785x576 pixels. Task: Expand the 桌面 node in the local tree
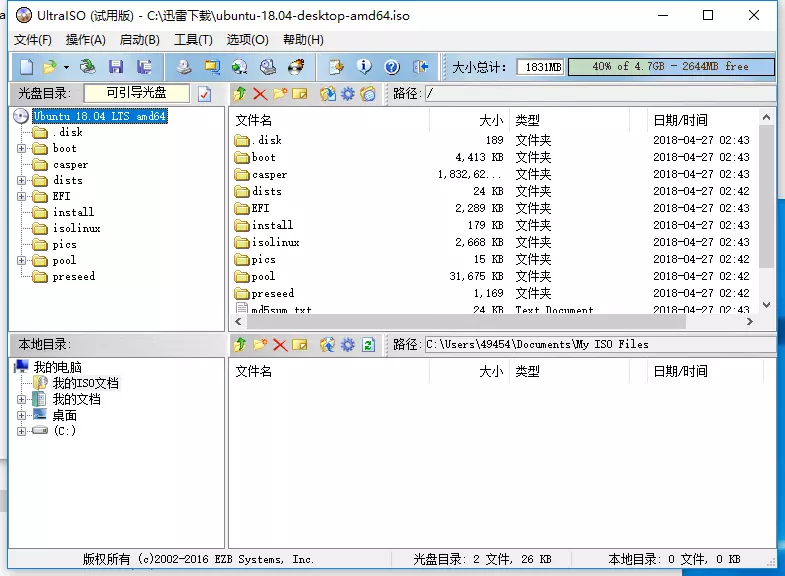point(21,415)
